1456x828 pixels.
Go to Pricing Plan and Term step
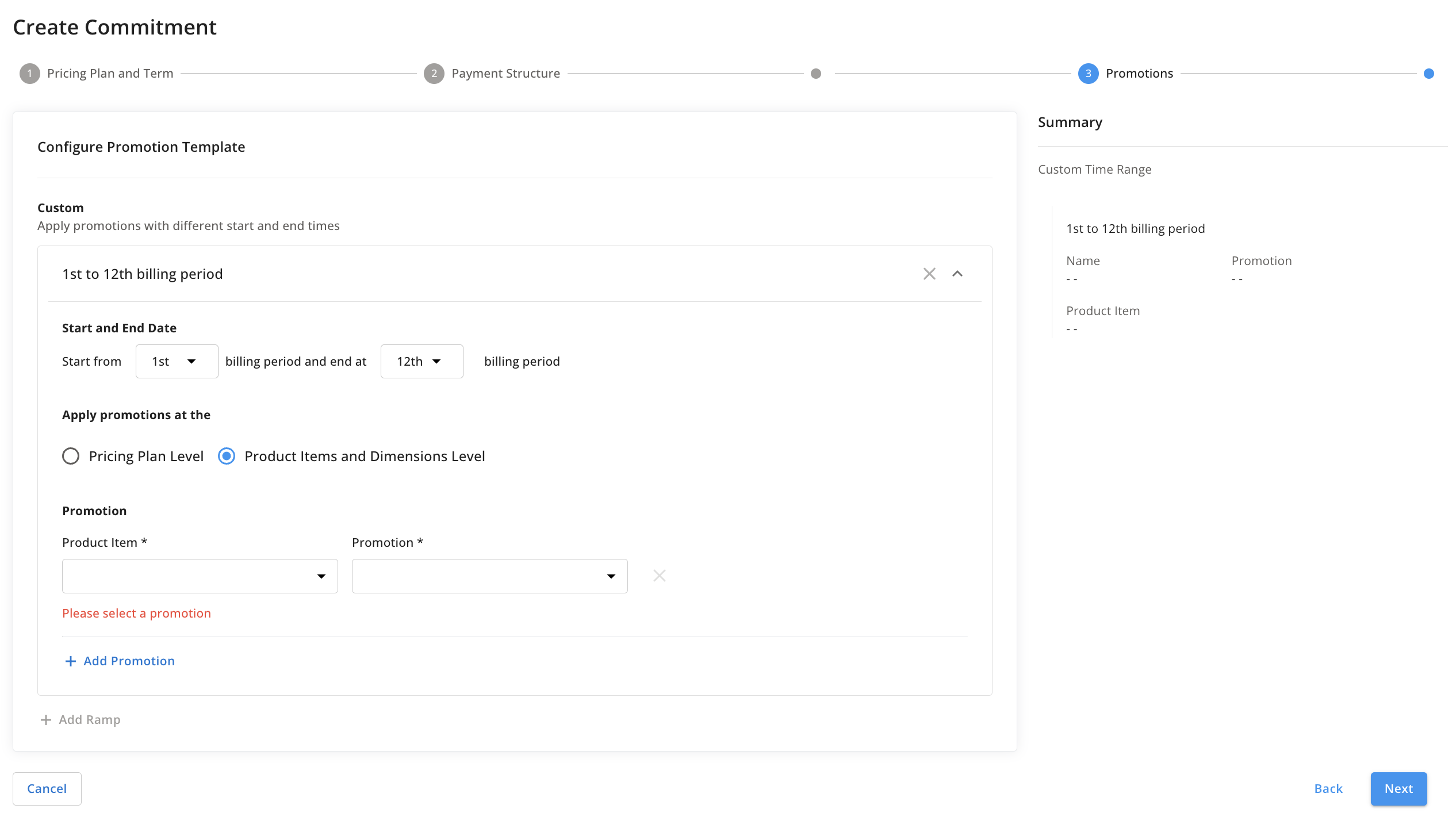coord(110,74)
